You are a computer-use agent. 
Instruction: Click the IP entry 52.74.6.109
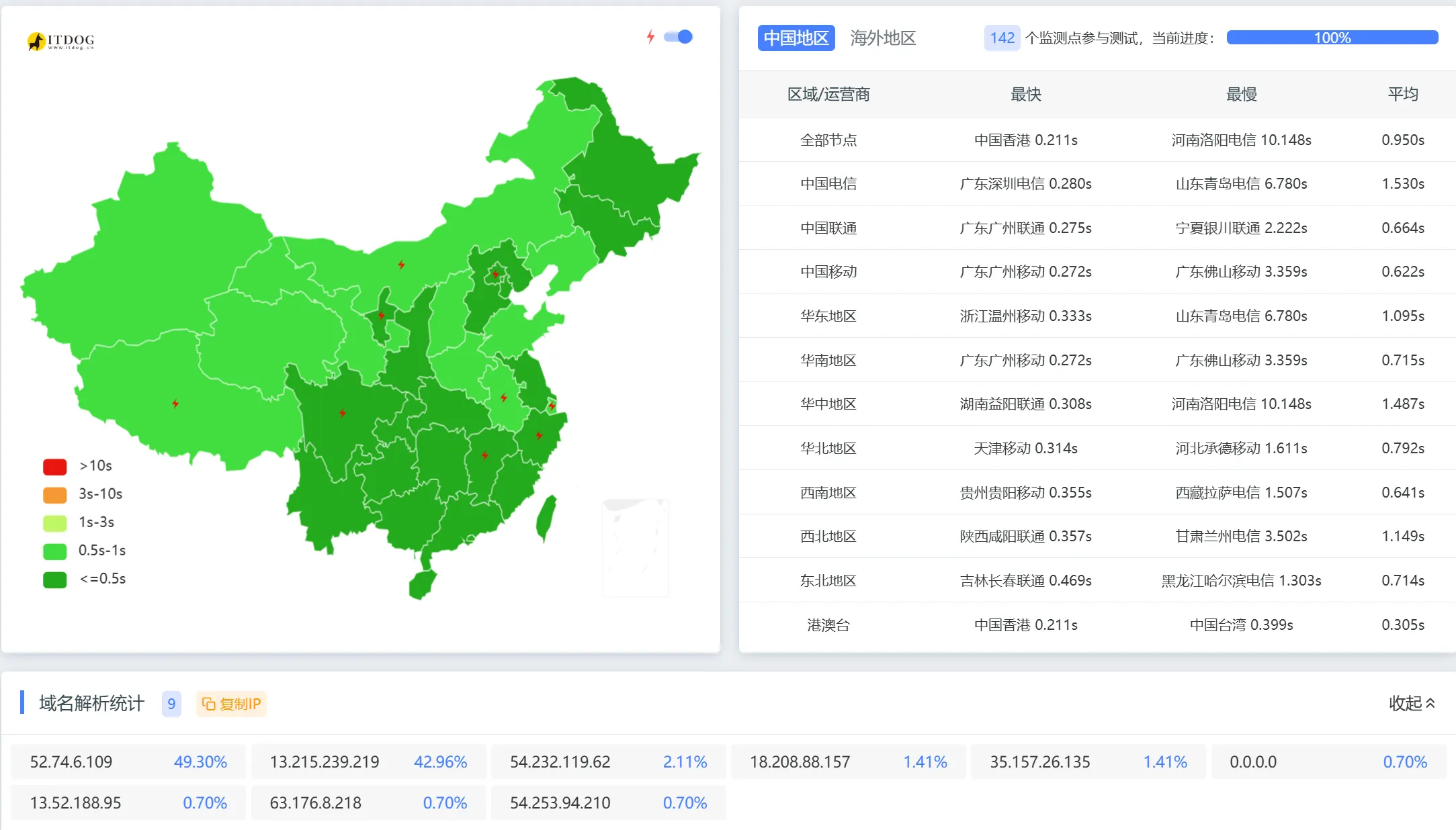coord(71,762)
